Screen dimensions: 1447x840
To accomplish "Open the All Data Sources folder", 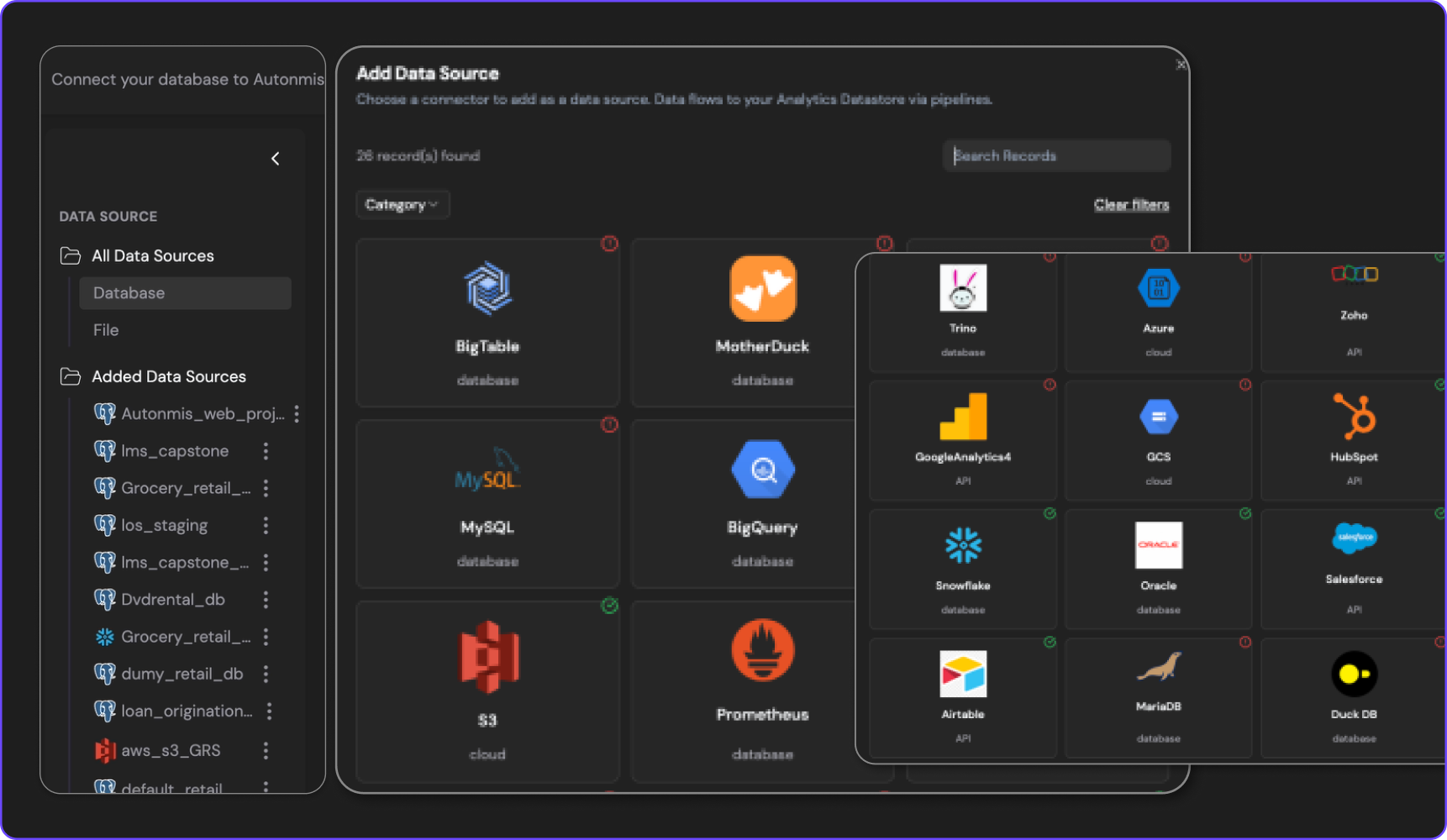I will [x=152, y=256].
